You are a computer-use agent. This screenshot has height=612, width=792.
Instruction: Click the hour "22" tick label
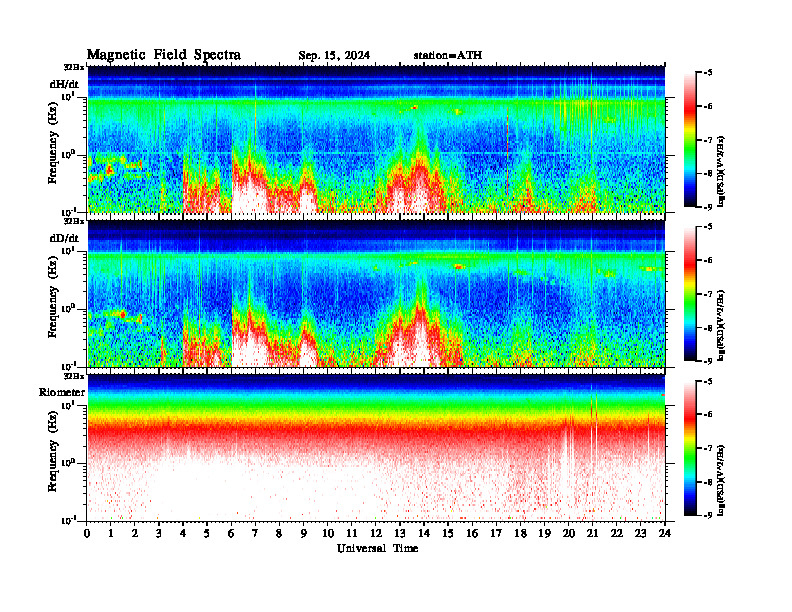(616, 533)
